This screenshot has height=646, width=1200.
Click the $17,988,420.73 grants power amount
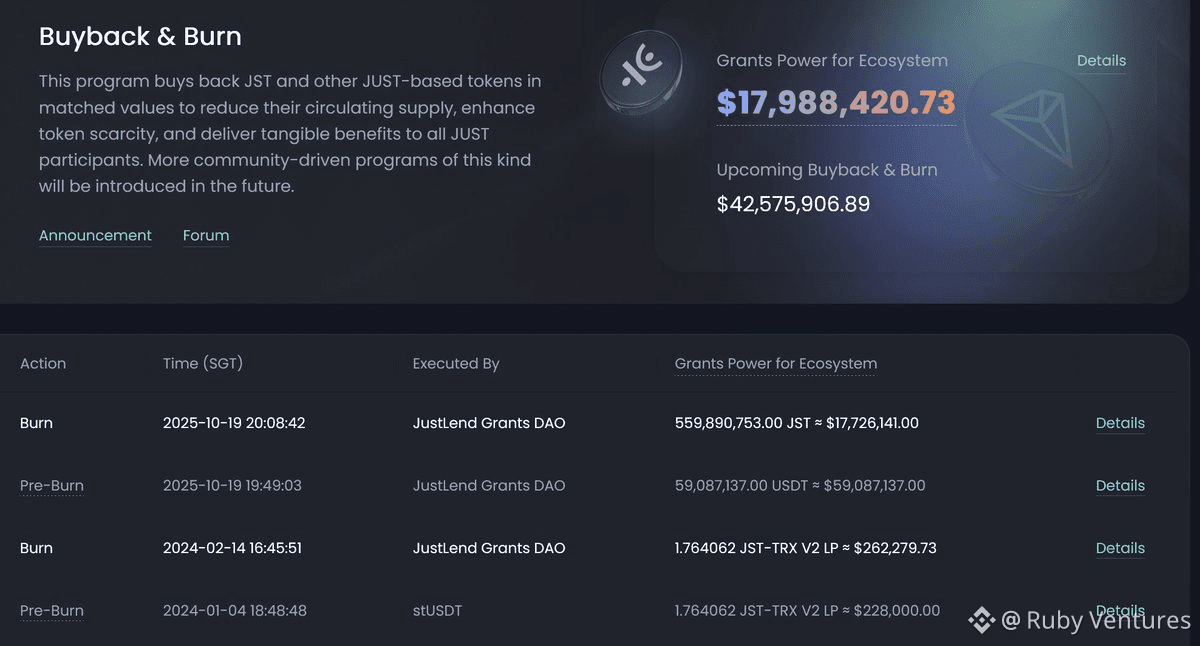pos(836,103)
